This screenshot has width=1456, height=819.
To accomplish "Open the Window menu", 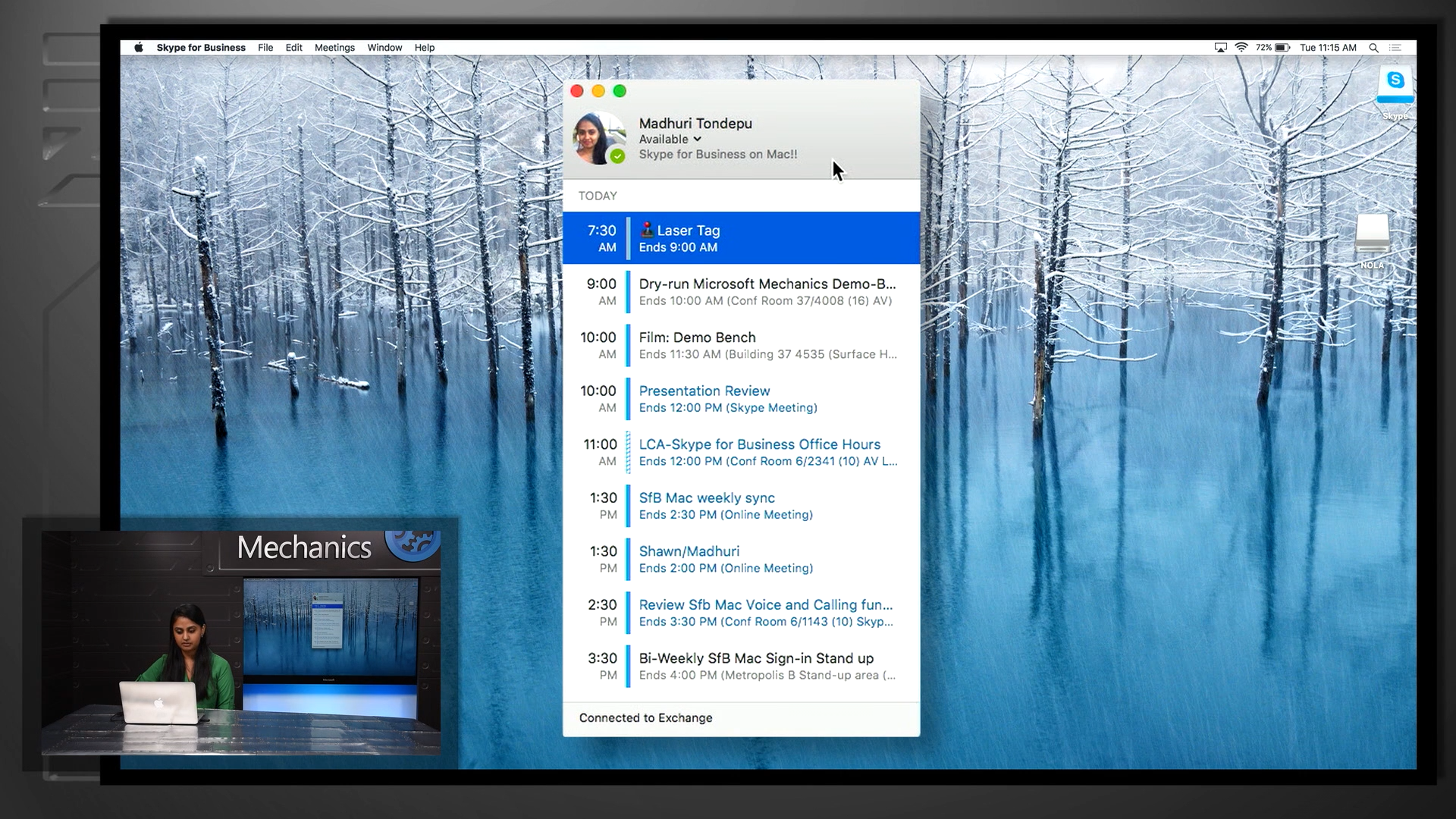I will click(384, 47).
